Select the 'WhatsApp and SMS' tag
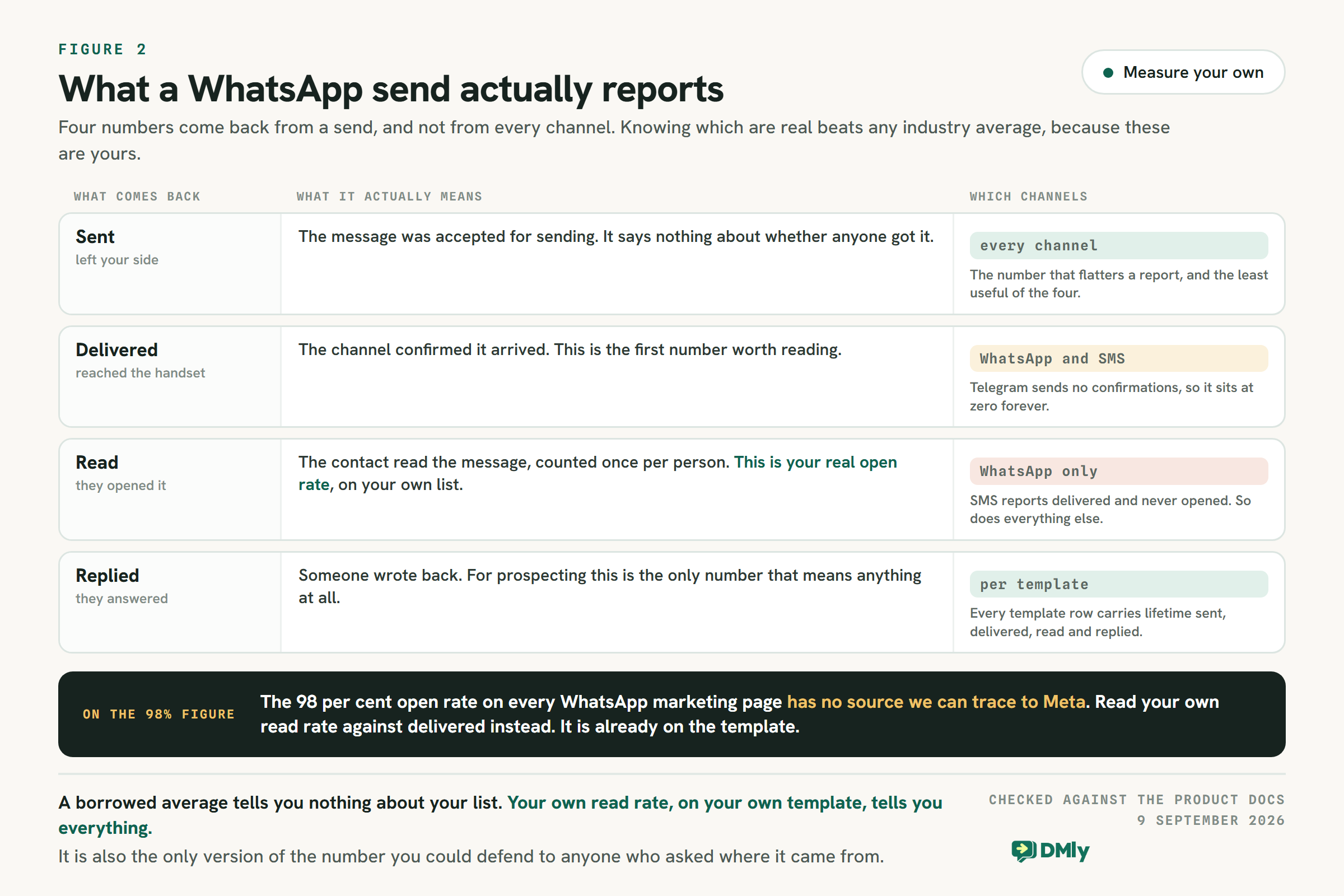This screenshot has height=896, width=1344. point(1118,359)
